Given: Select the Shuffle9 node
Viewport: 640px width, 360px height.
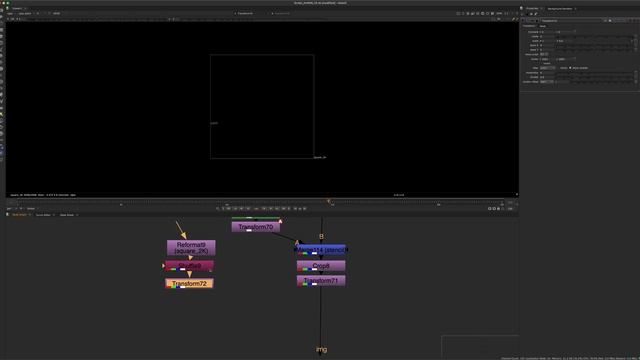Looking at the screenshot, I should click(189, 266).
